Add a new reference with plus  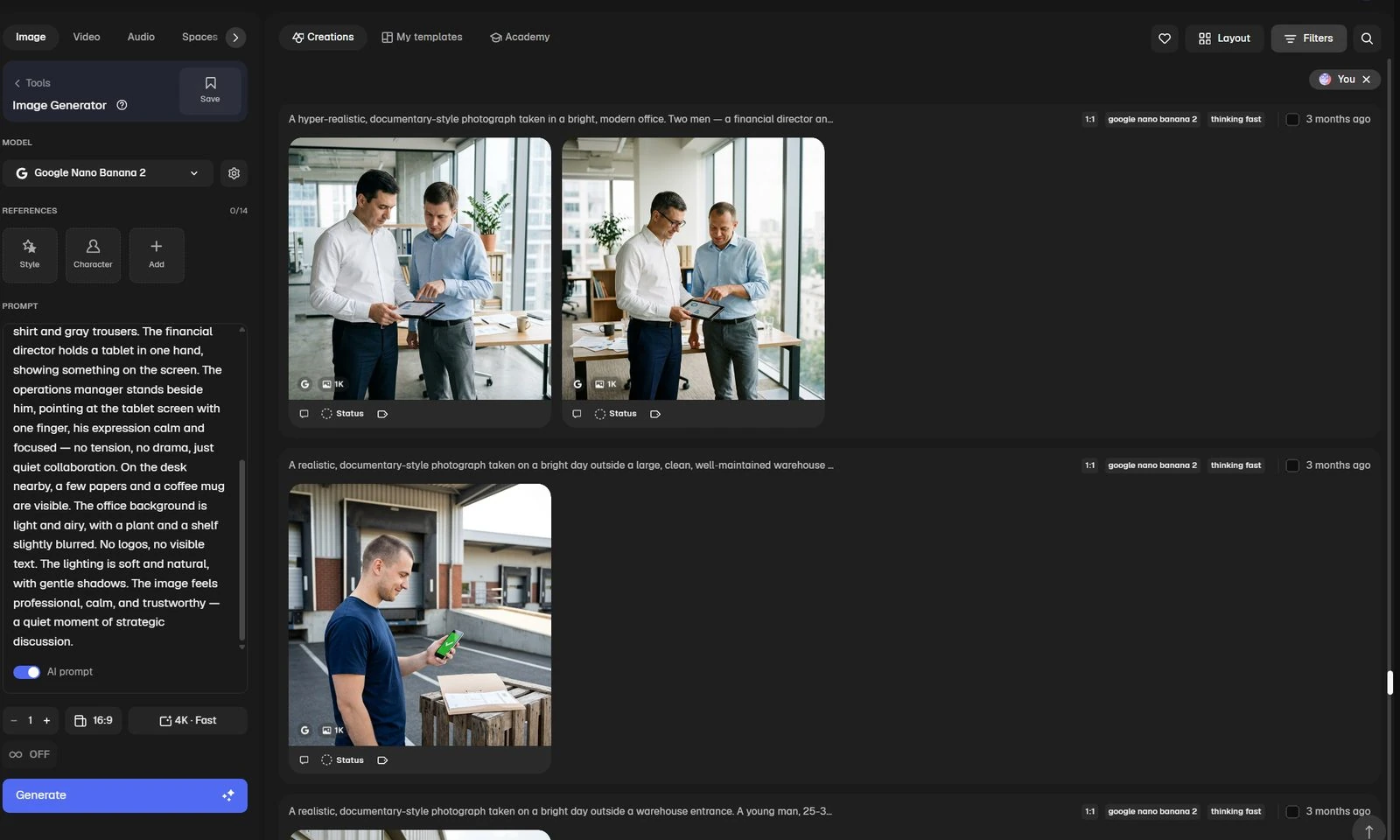157,255
